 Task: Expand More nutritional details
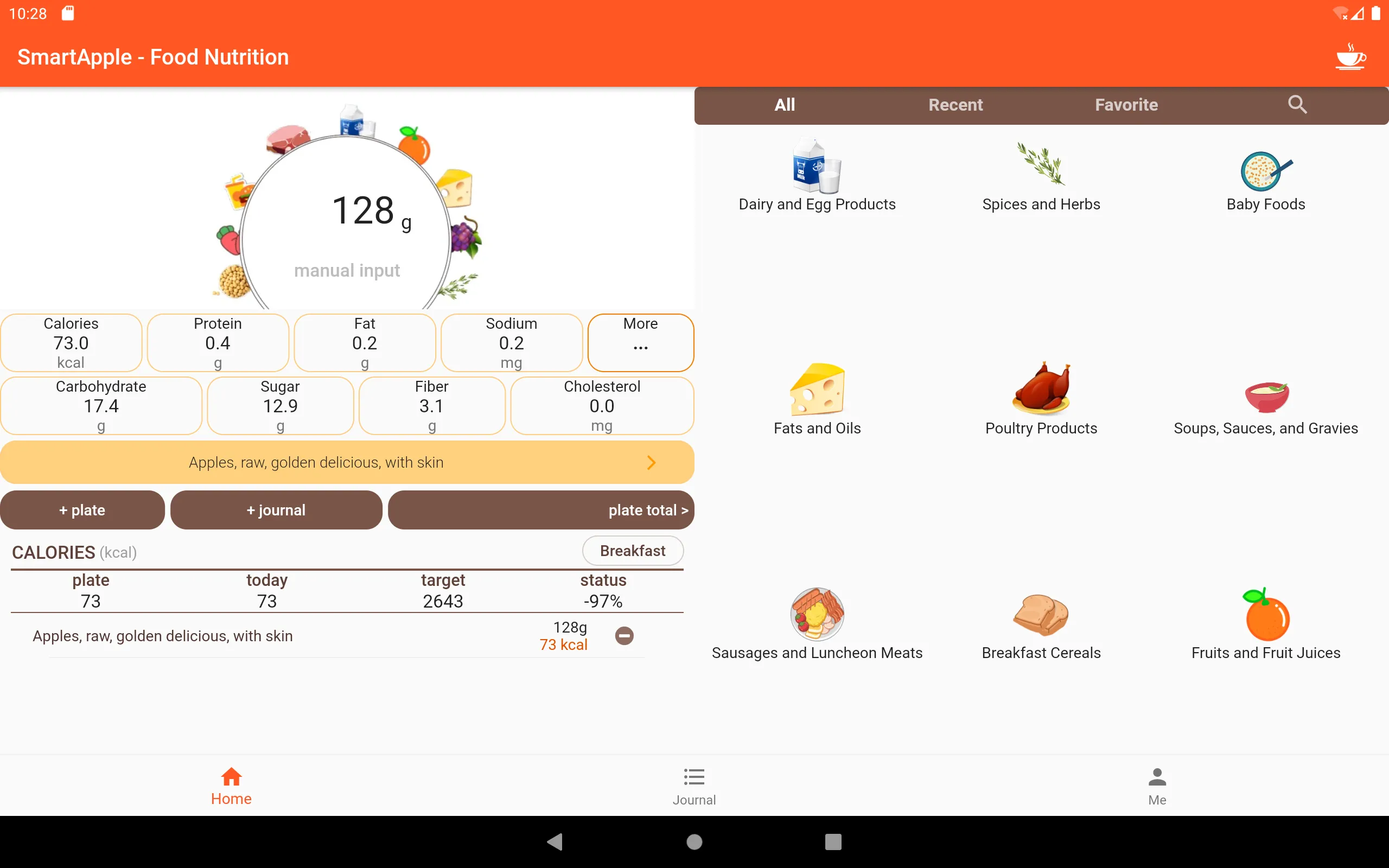tap(640, 342)
